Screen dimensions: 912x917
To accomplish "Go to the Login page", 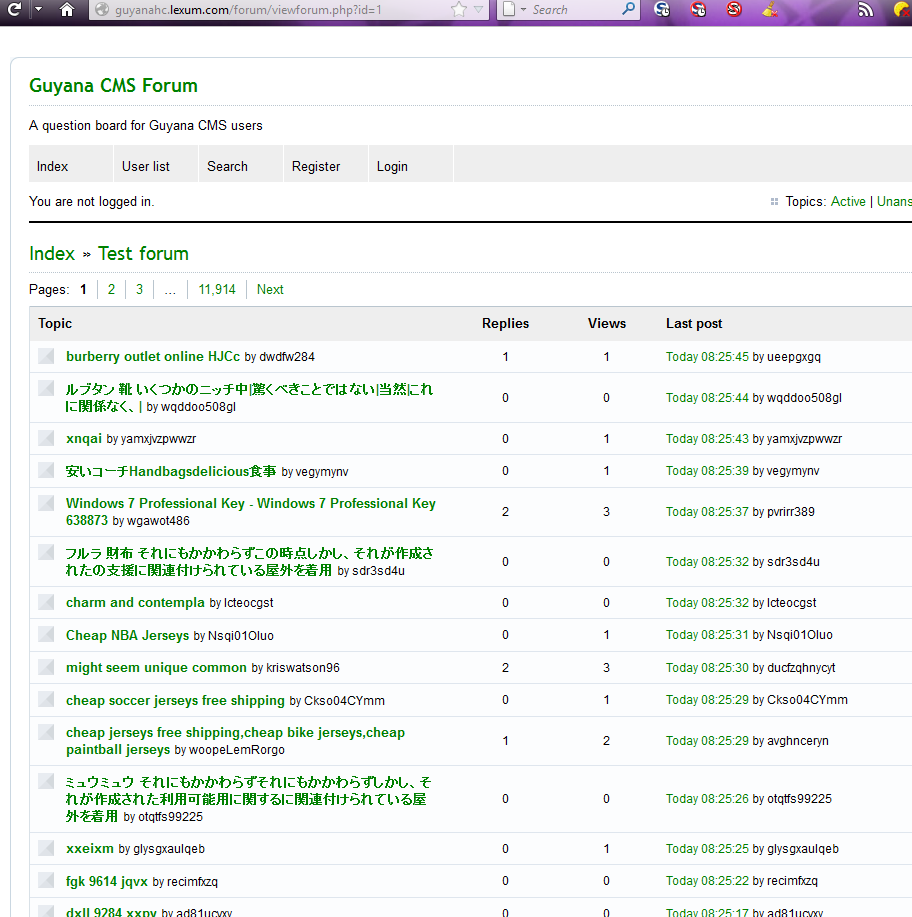I will coord(392,166).
